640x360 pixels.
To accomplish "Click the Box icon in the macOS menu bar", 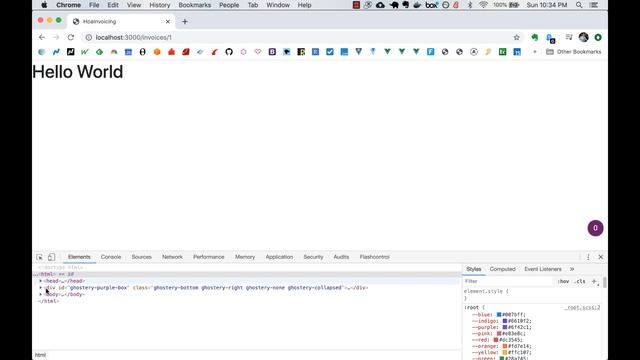I will [432, 5].
